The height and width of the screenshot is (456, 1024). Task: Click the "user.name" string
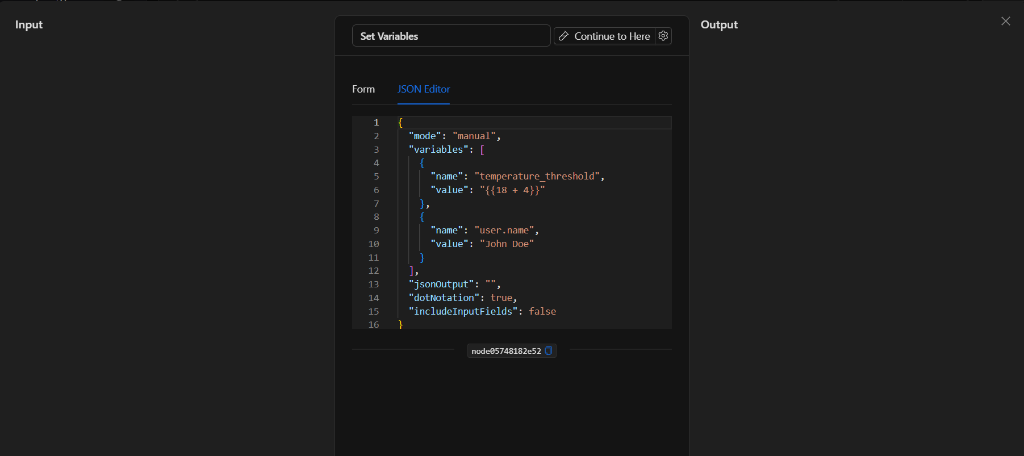click(504, 231)
